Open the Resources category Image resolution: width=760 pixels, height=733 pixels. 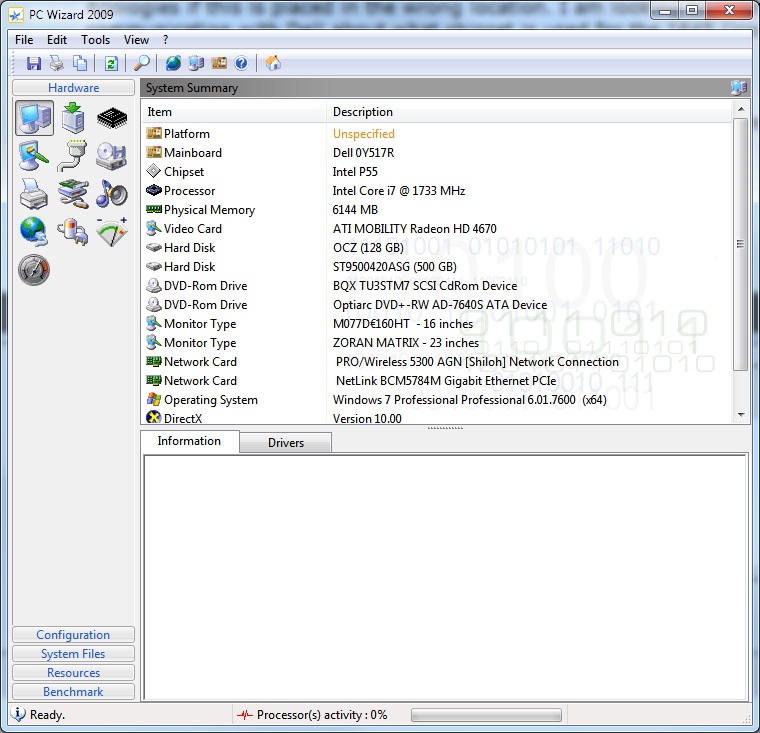tap(73, 672)
